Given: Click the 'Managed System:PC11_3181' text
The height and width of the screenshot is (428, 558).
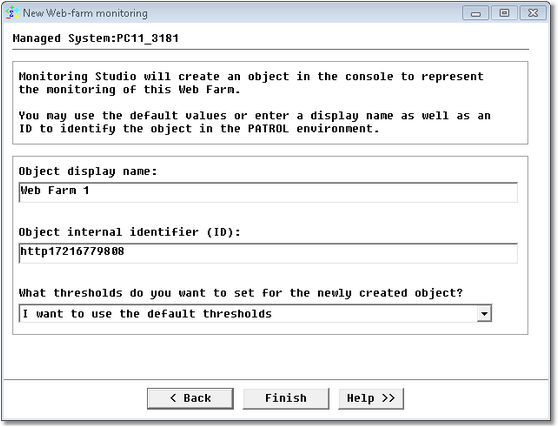Looking at the screenshot, I should coord(95,38).
